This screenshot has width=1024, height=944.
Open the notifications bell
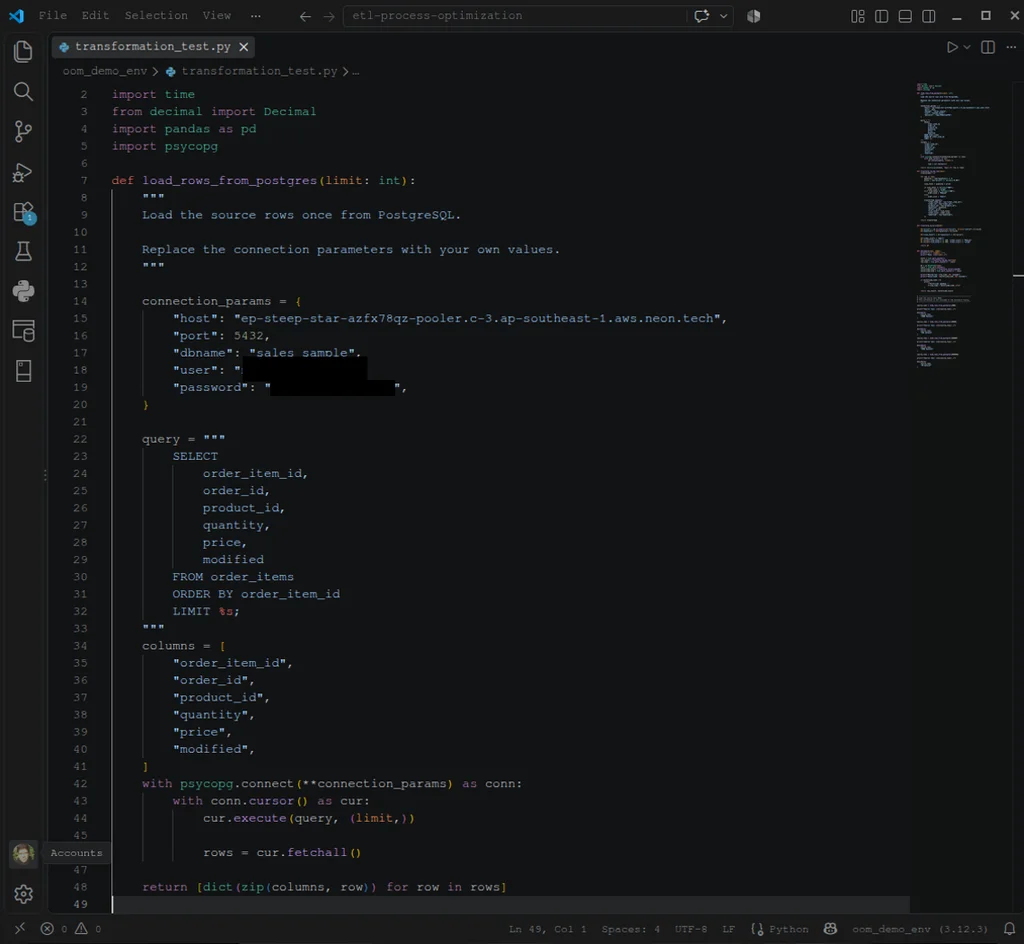tap(1009, 928)
